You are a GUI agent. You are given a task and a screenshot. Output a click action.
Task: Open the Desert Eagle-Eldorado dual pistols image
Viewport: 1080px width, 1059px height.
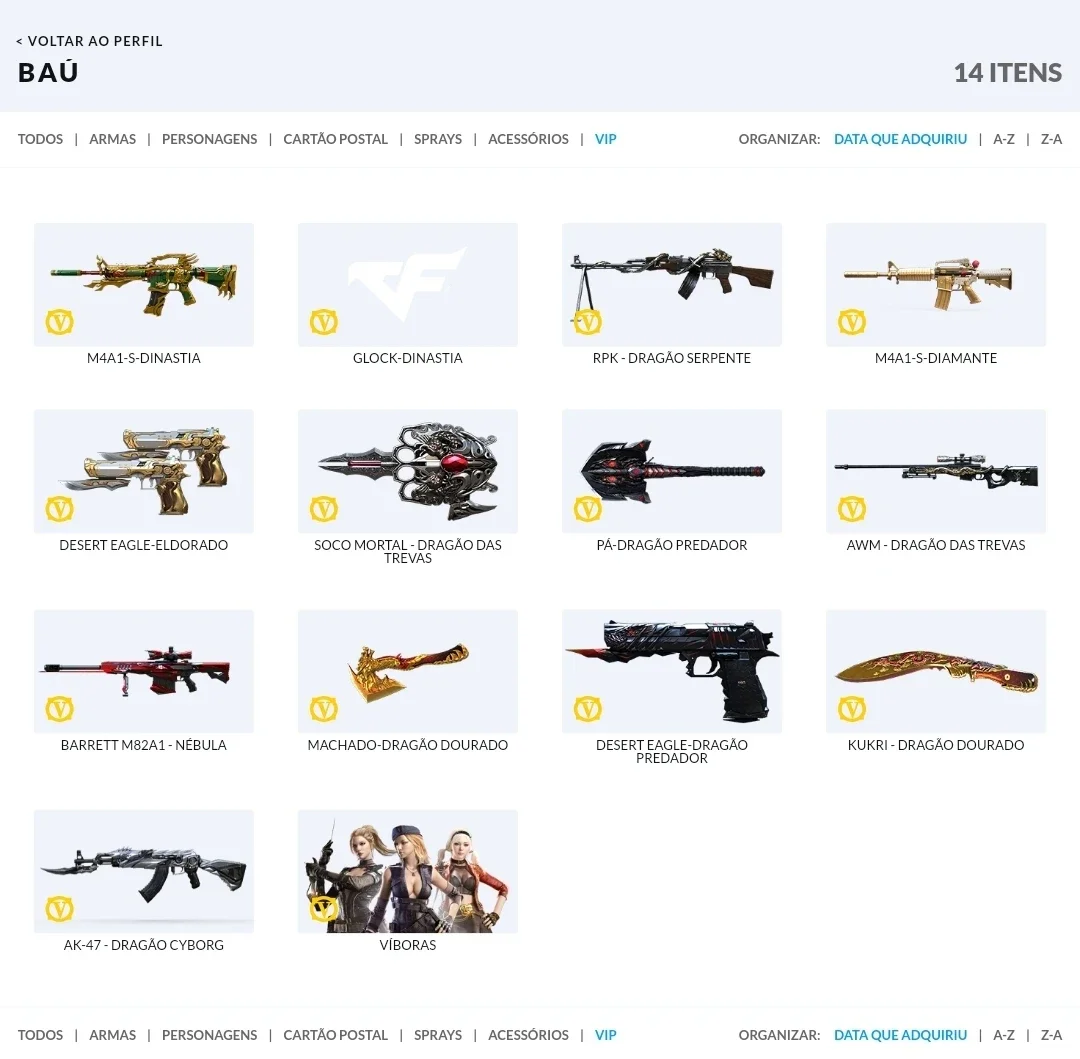pos(144,472)
